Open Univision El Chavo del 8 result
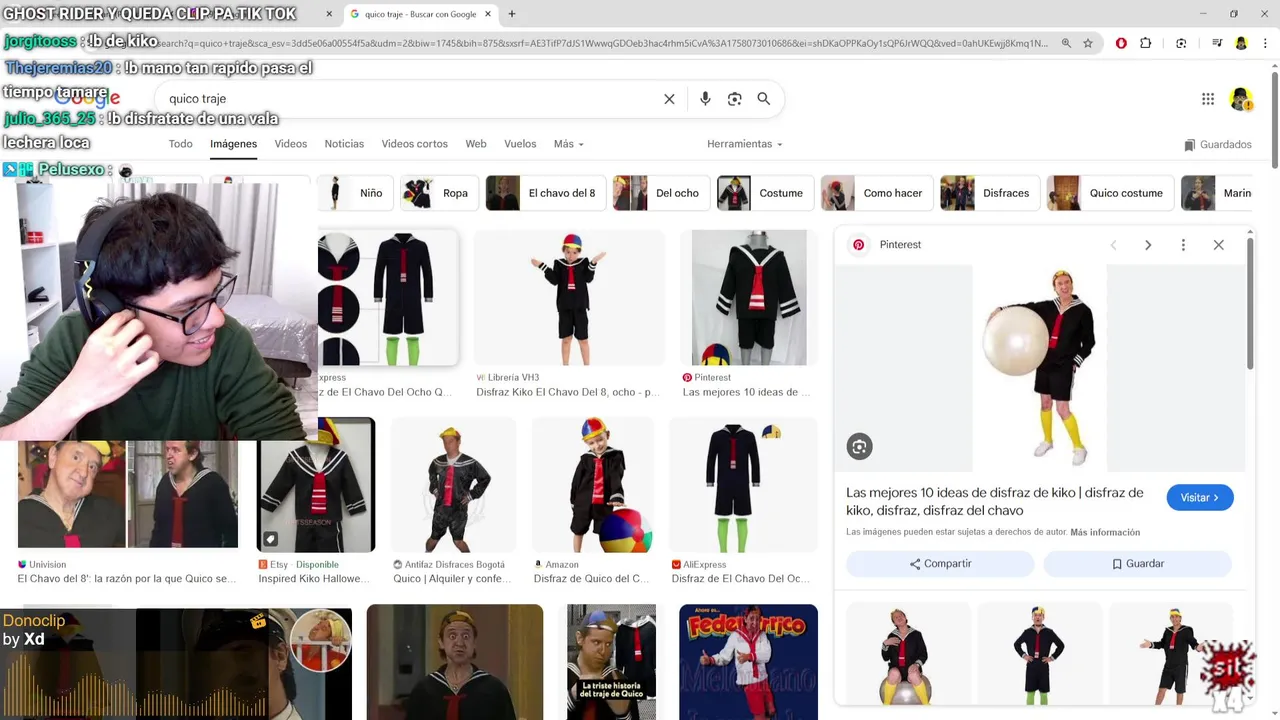 (128, 495)
